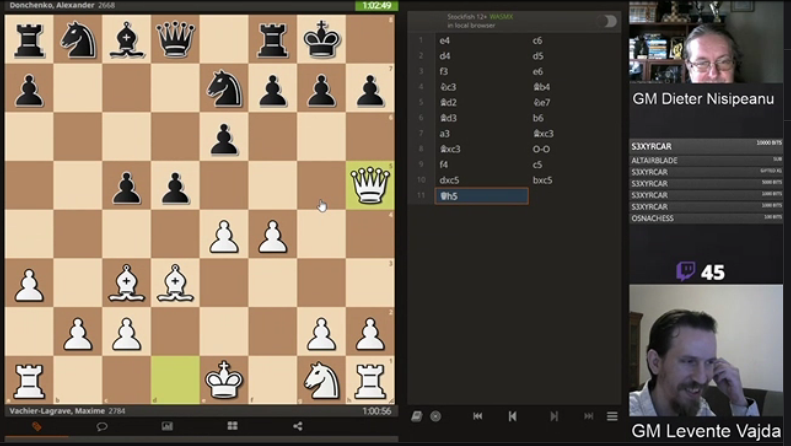Click the white bishop on d3
Screen dimensions: 791x446
click(x=175, y=283)
